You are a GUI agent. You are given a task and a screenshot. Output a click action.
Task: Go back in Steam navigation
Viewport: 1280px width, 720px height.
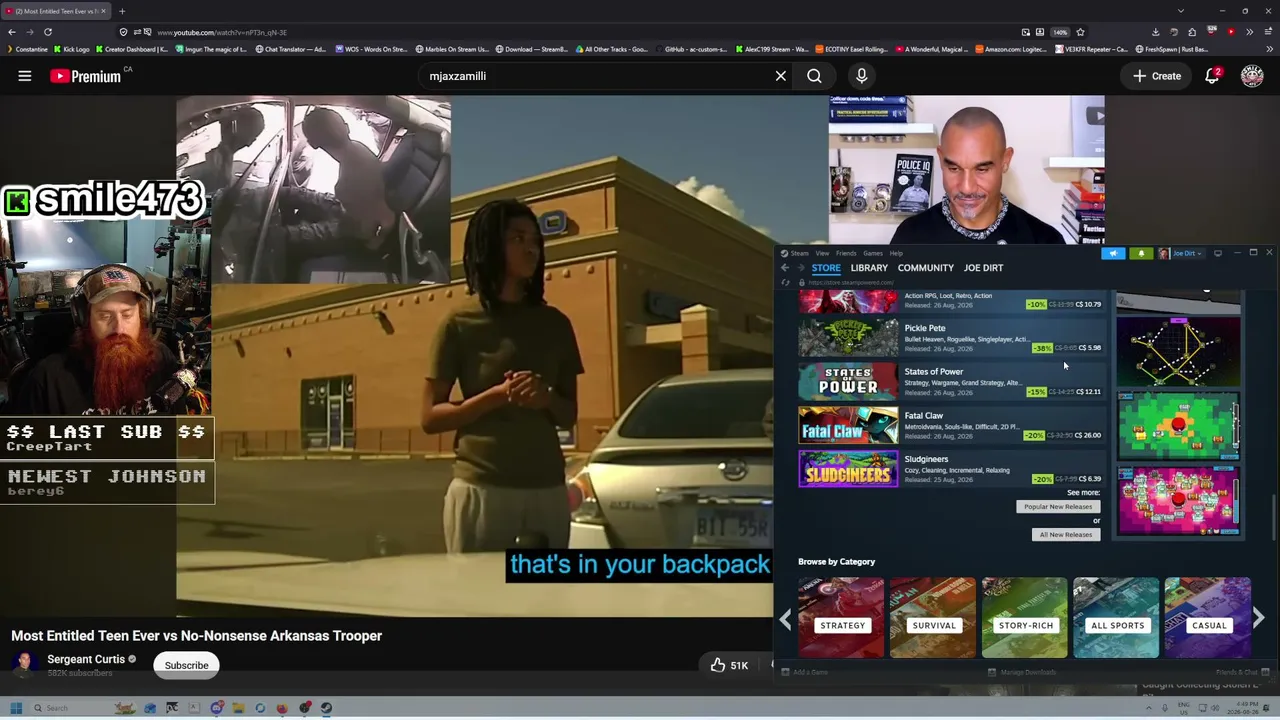pos(785,268)
